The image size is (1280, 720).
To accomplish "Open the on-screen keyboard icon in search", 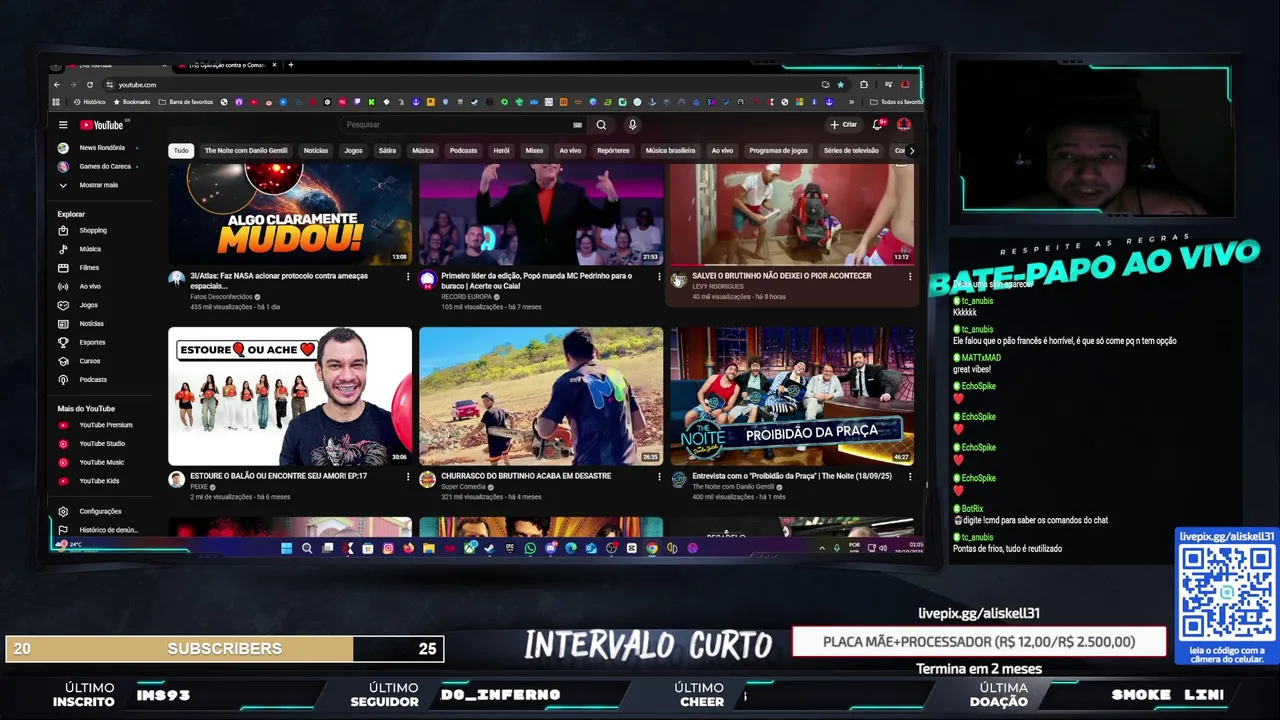I will coord(577,125).
